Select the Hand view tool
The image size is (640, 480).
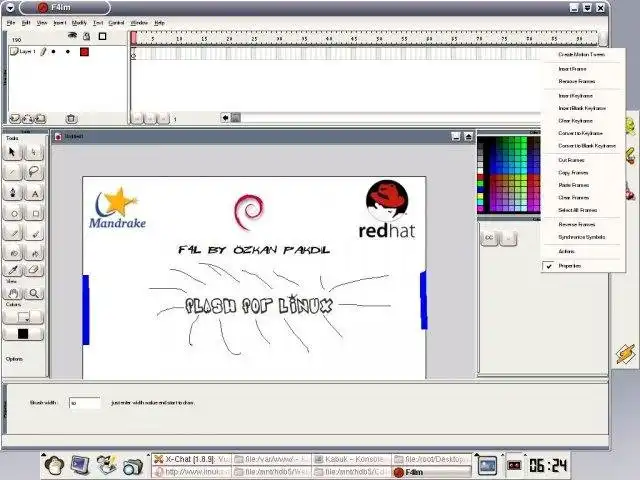coord(13,293)
